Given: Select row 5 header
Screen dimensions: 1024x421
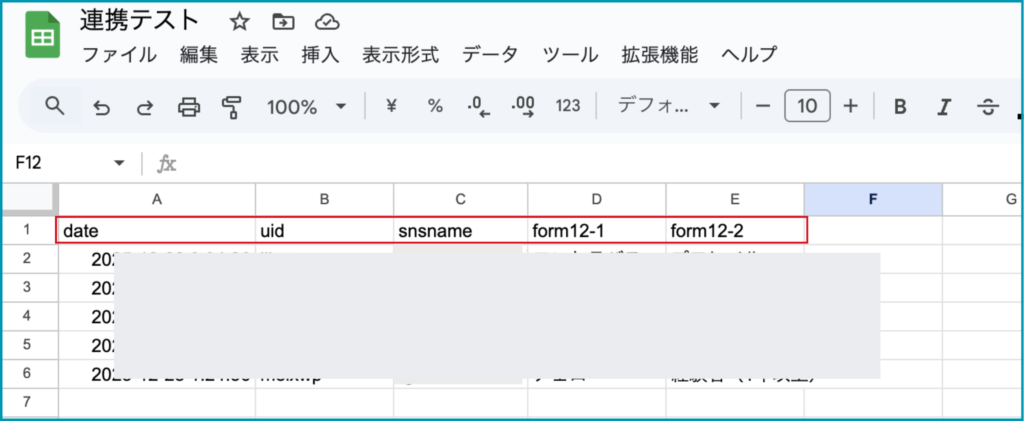Looking at the screenshot, I should tap(29, 345).
